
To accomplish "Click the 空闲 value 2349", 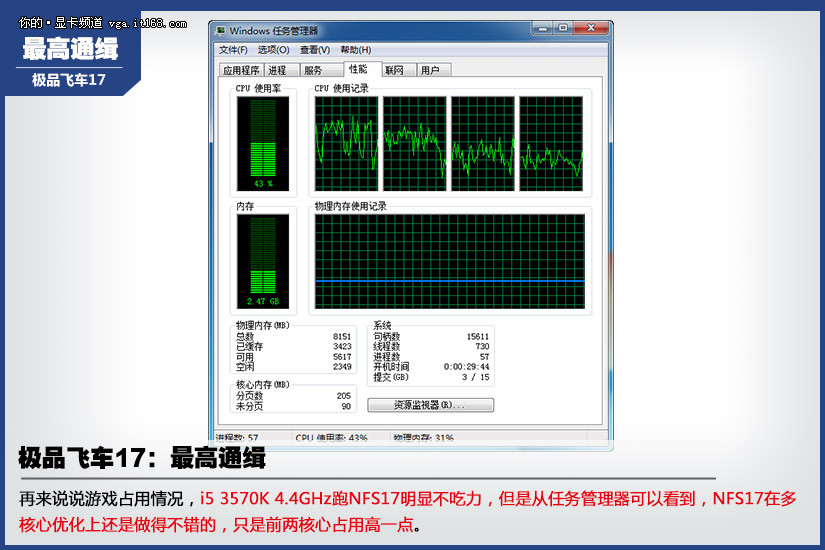I will pyautogui.click(x=342, y=367).
